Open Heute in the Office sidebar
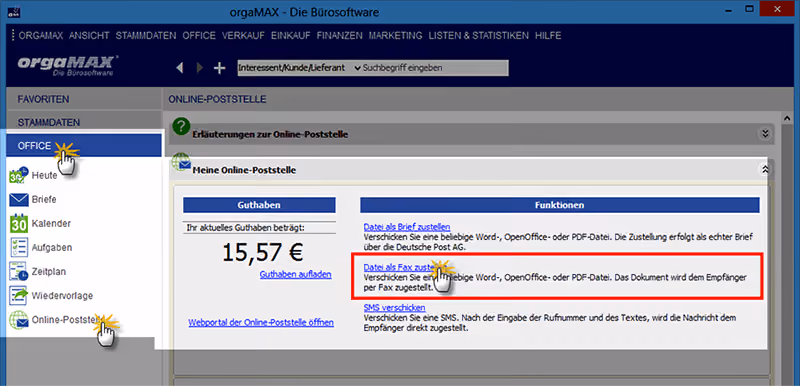The height and width of the screenshot is (386, 800). [44, 175]
